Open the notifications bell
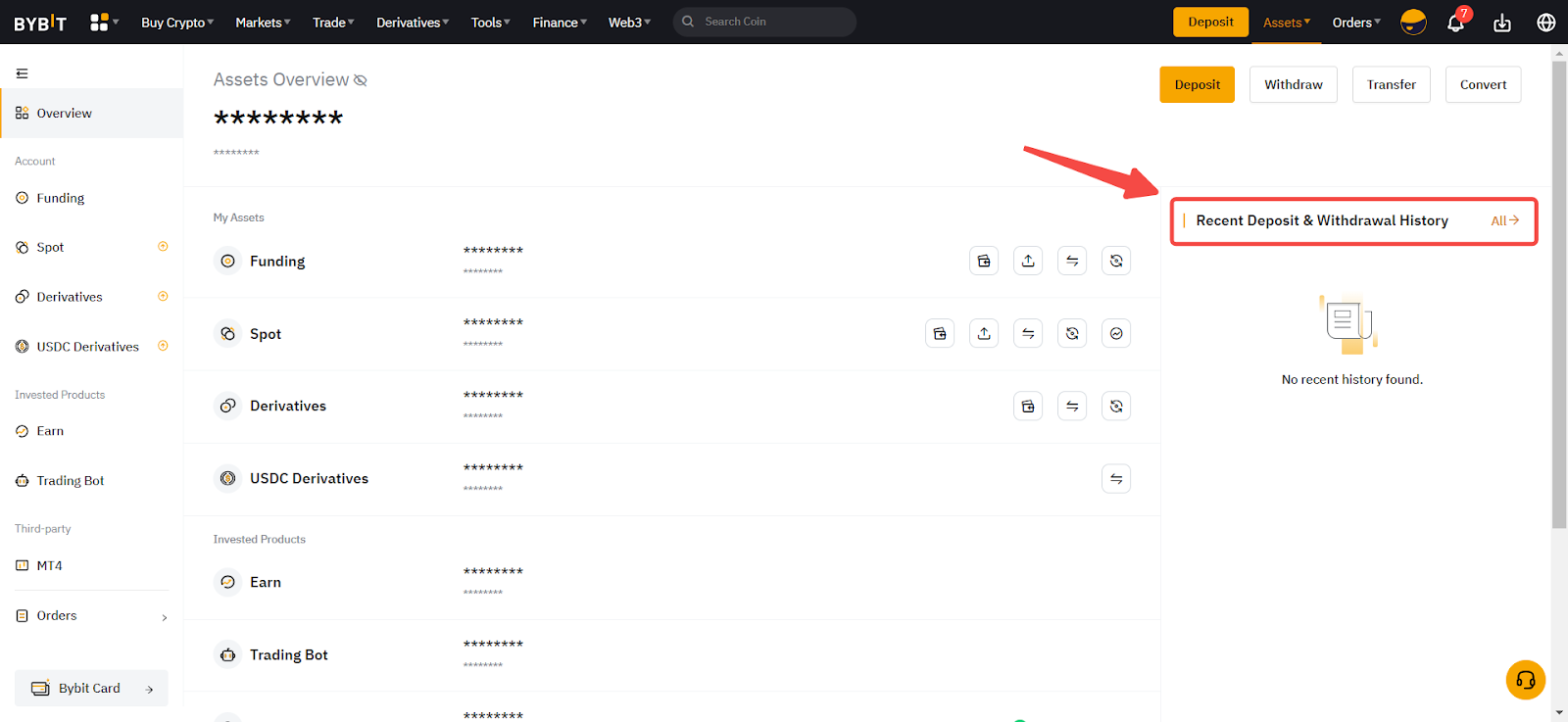The height and width of the screenshot is (722, 1568). click(x=1455, y=23)
